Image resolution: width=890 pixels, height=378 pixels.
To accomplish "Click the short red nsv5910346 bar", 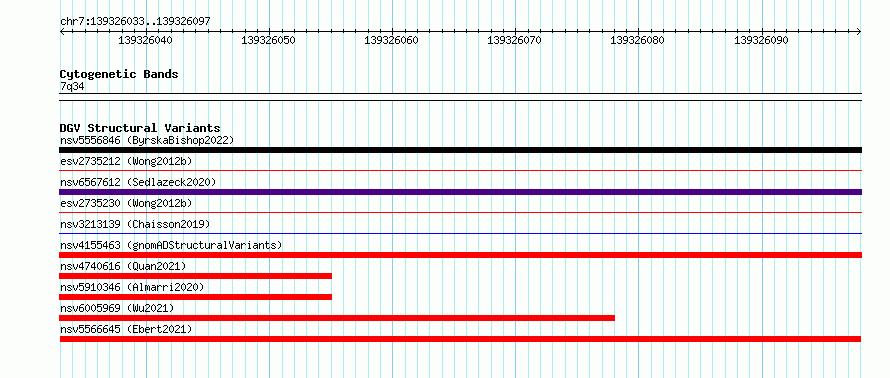I will tap(196, 297).
